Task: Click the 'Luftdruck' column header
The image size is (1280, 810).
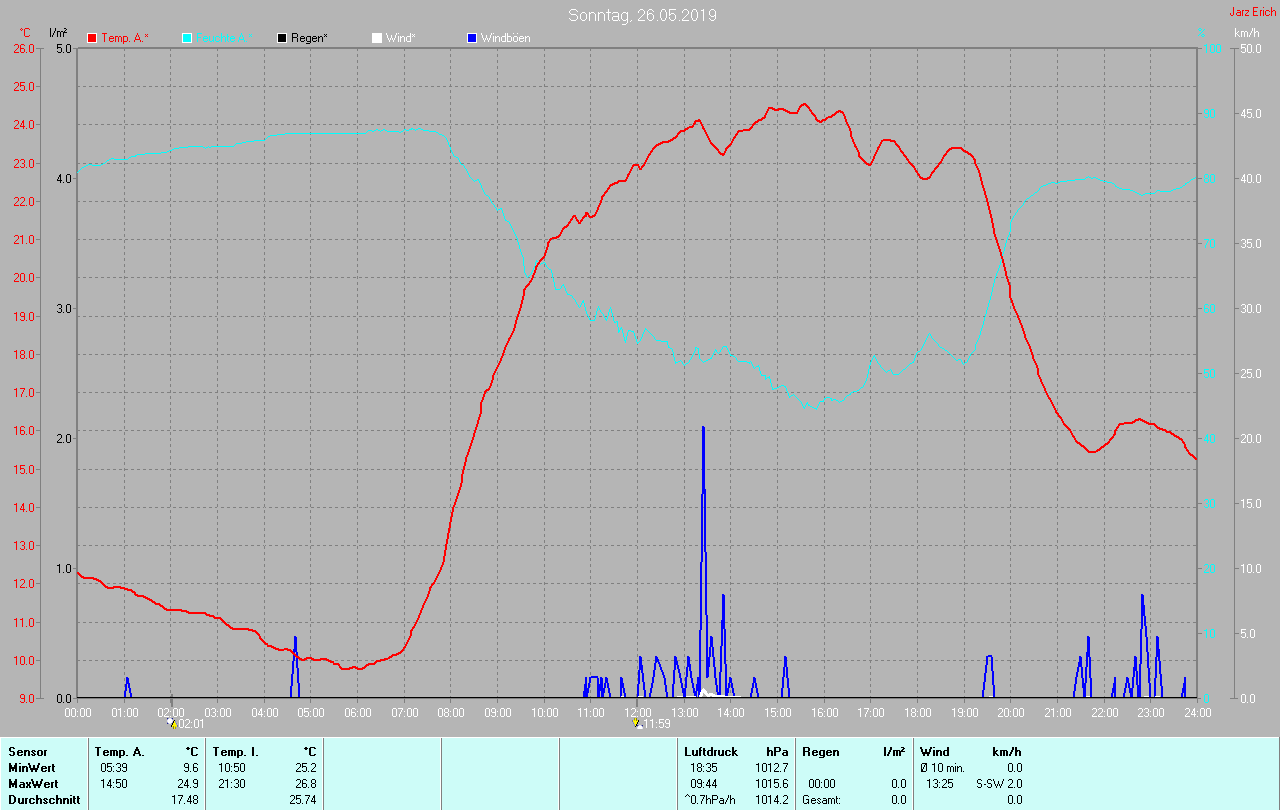Action: click(711, 752)
